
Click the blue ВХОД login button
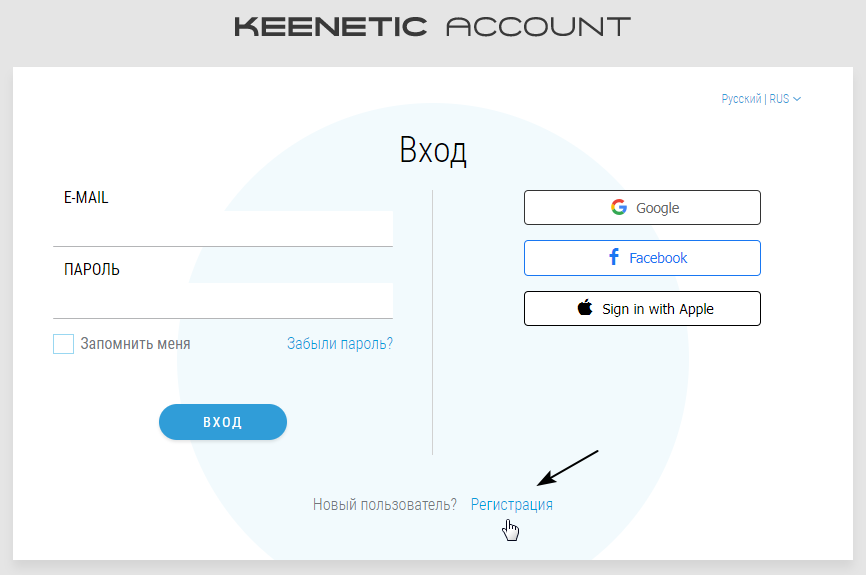pos(223,422)
